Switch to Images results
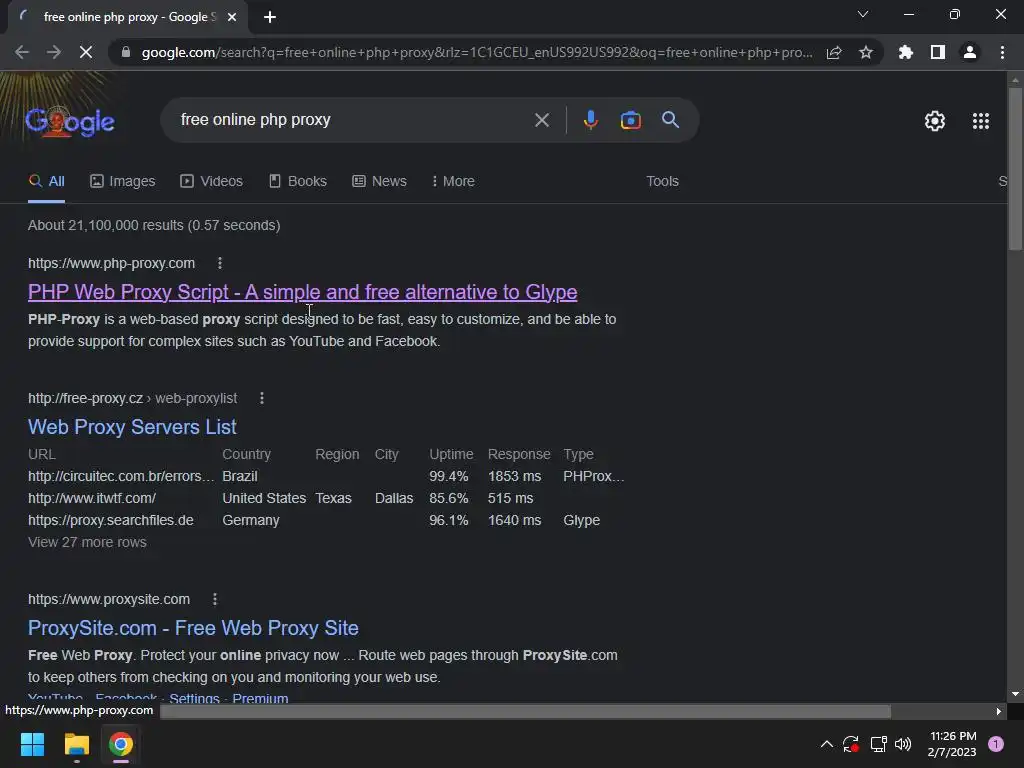1024x768 pixels. click(x=123, y=182)
